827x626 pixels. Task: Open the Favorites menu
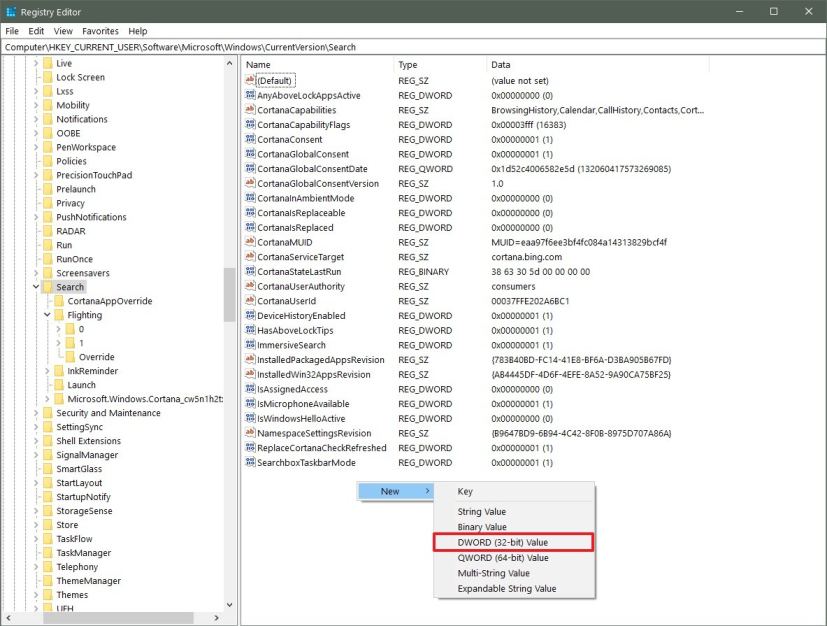(100, 31)
